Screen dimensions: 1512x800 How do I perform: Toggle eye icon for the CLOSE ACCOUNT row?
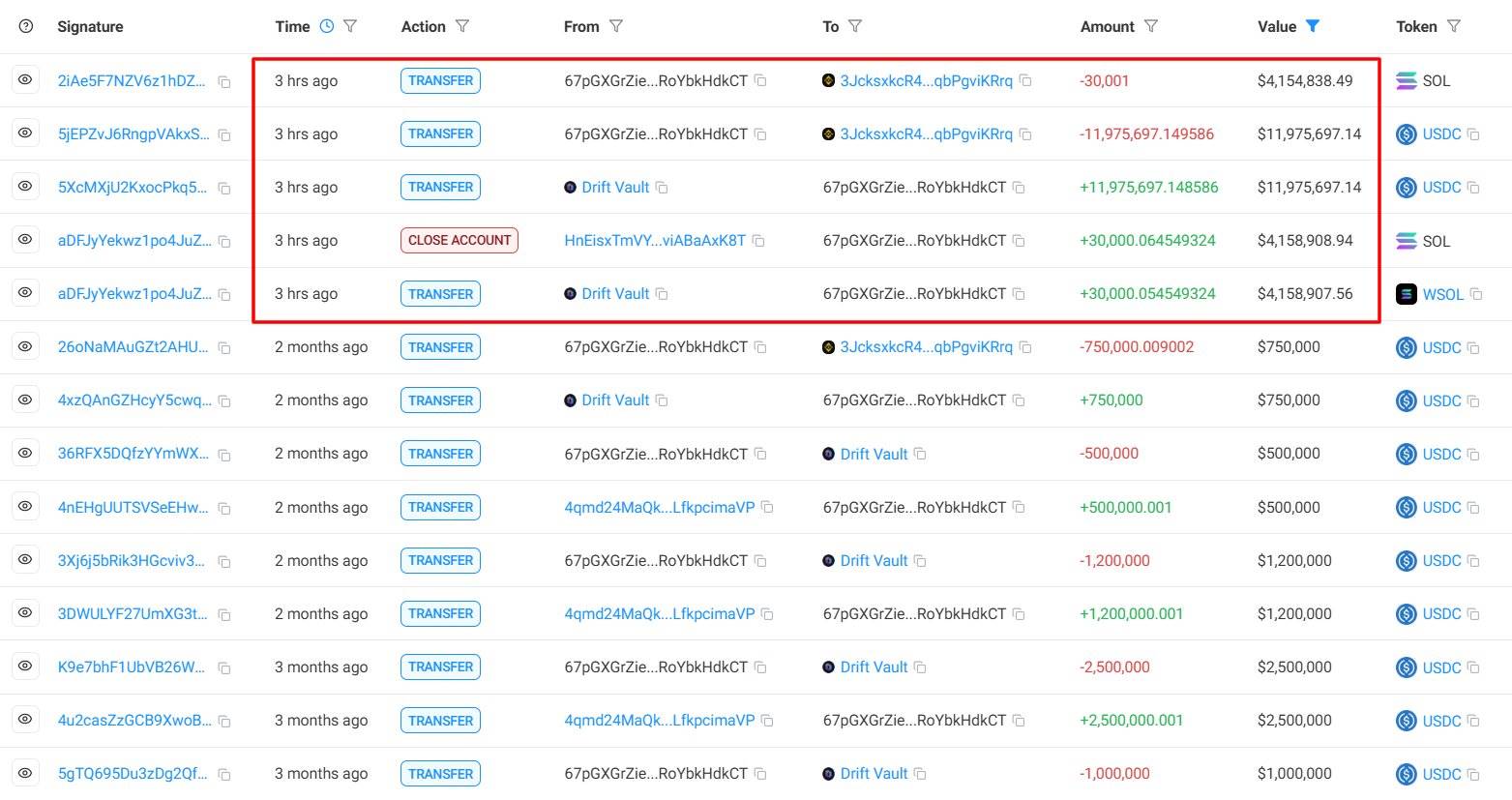click(x=25, y=240)
